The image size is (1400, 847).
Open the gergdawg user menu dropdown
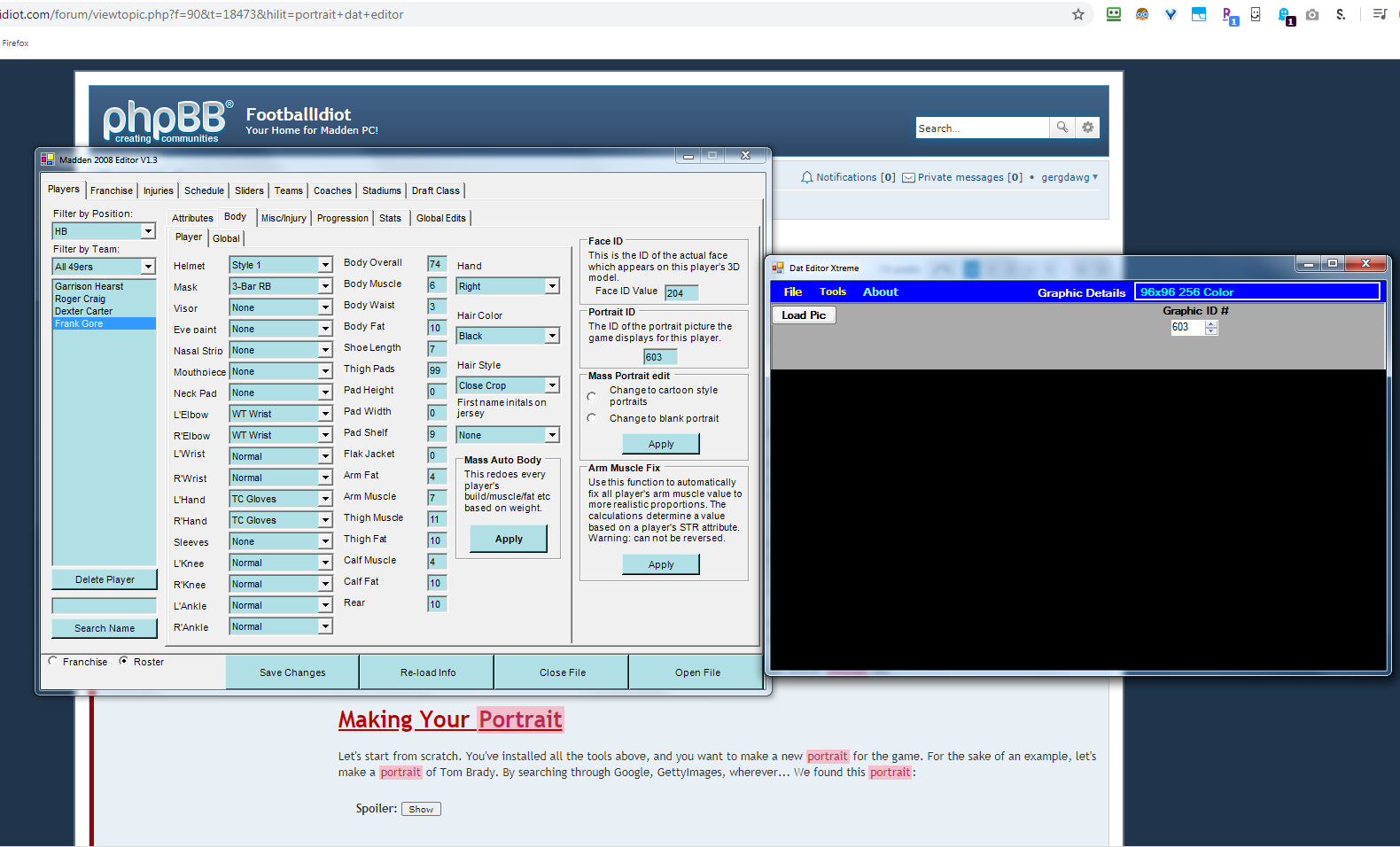[1069, 177]
